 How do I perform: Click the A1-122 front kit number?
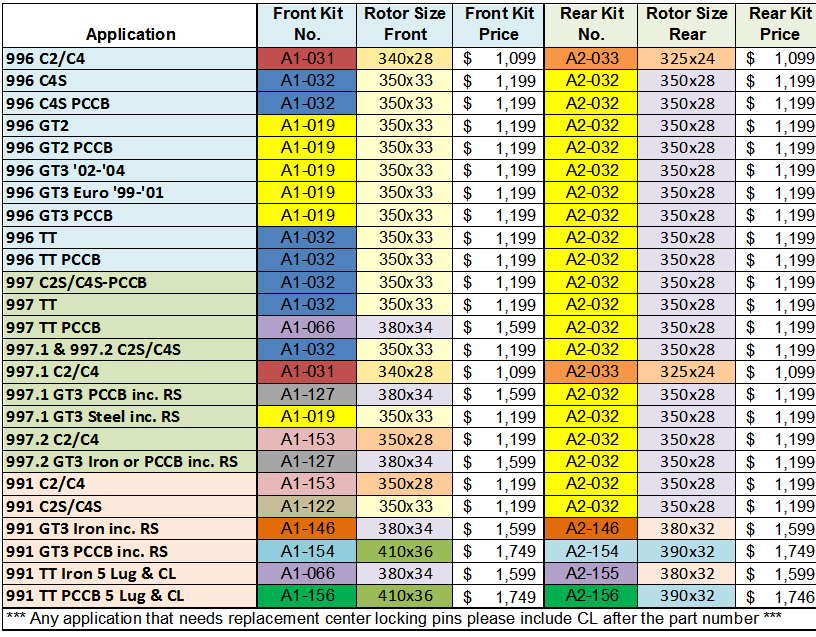coord(307,506)
